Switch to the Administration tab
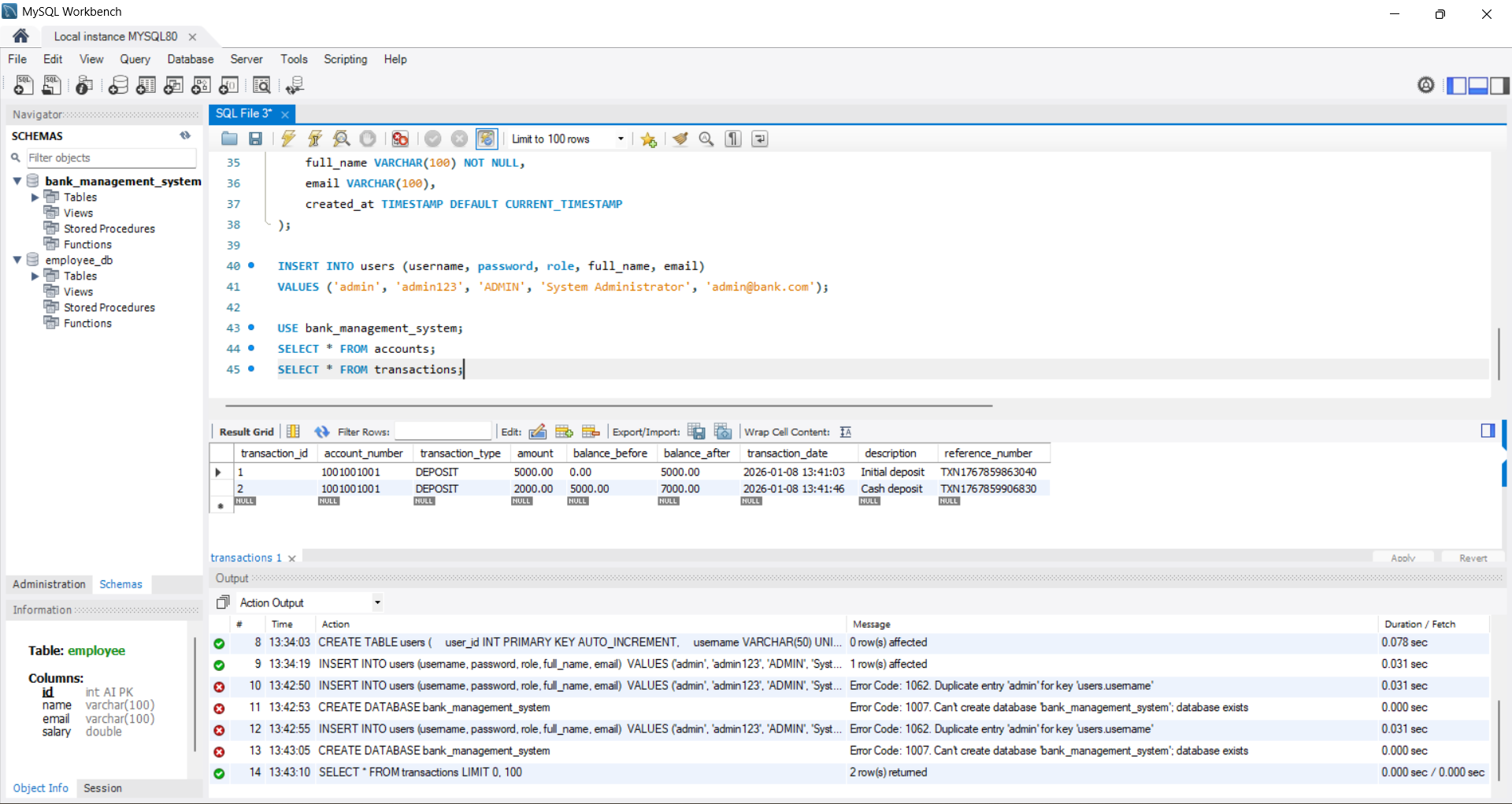 point(49,584)
